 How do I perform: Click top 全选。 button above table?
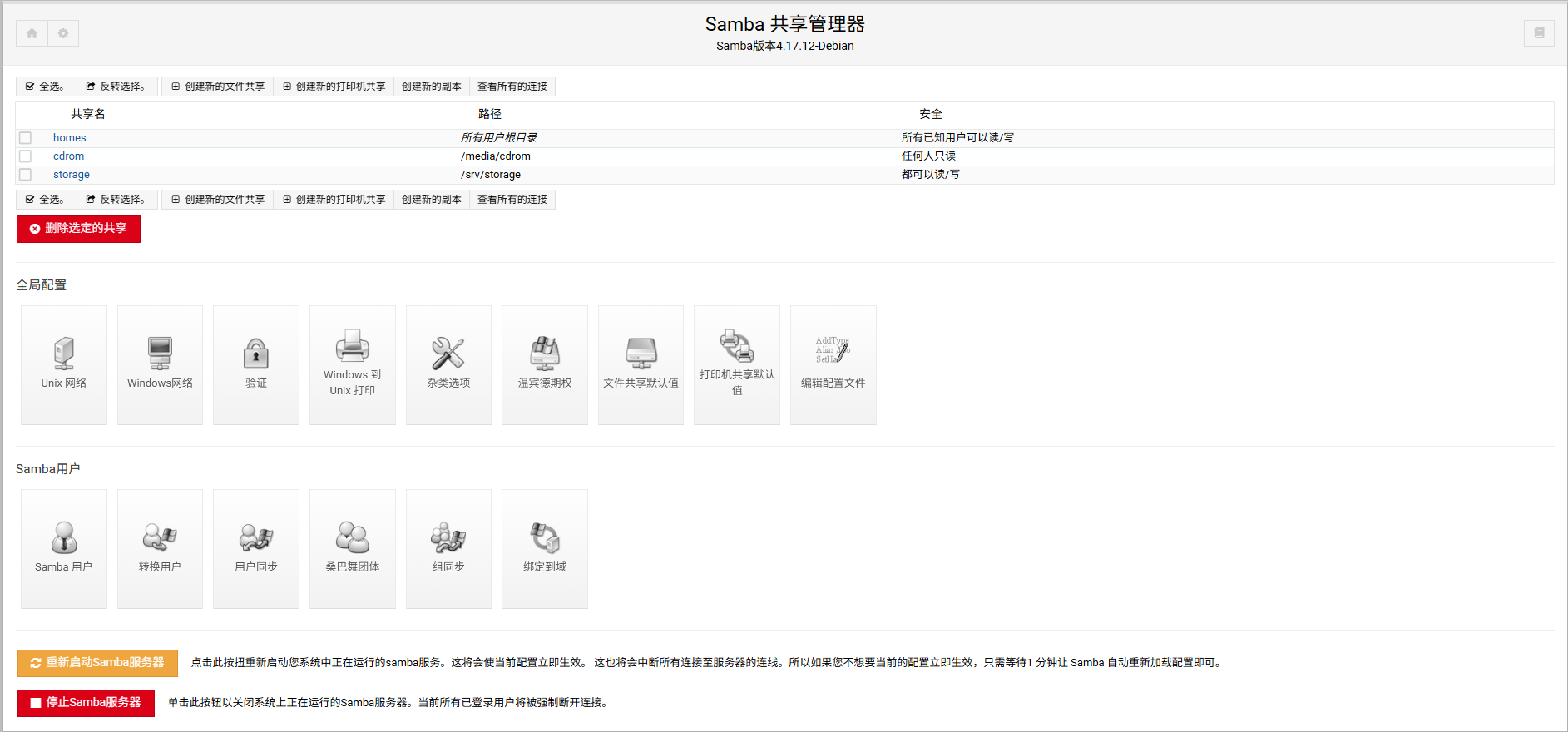pos(46,87)
